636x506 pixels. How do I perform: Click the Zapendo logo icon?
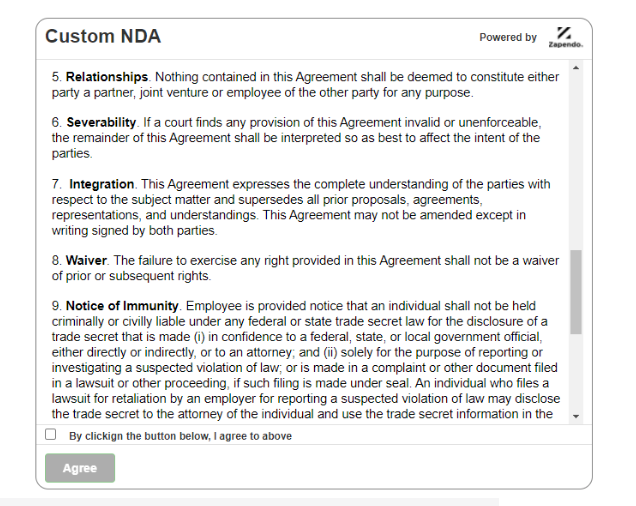565,32
